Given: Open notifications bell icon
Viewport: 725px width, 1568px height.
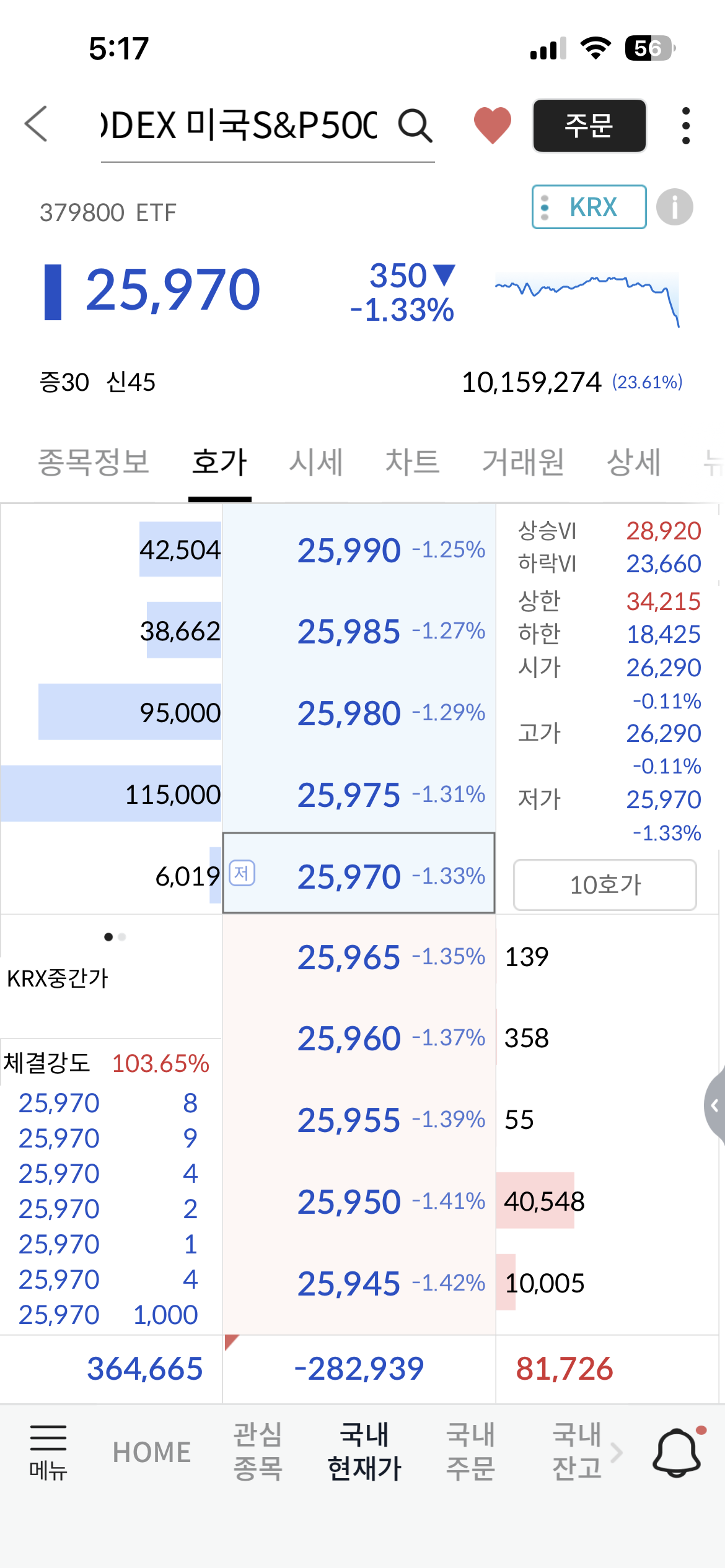Looking at the screenshot, I should tap(678, 1452).
